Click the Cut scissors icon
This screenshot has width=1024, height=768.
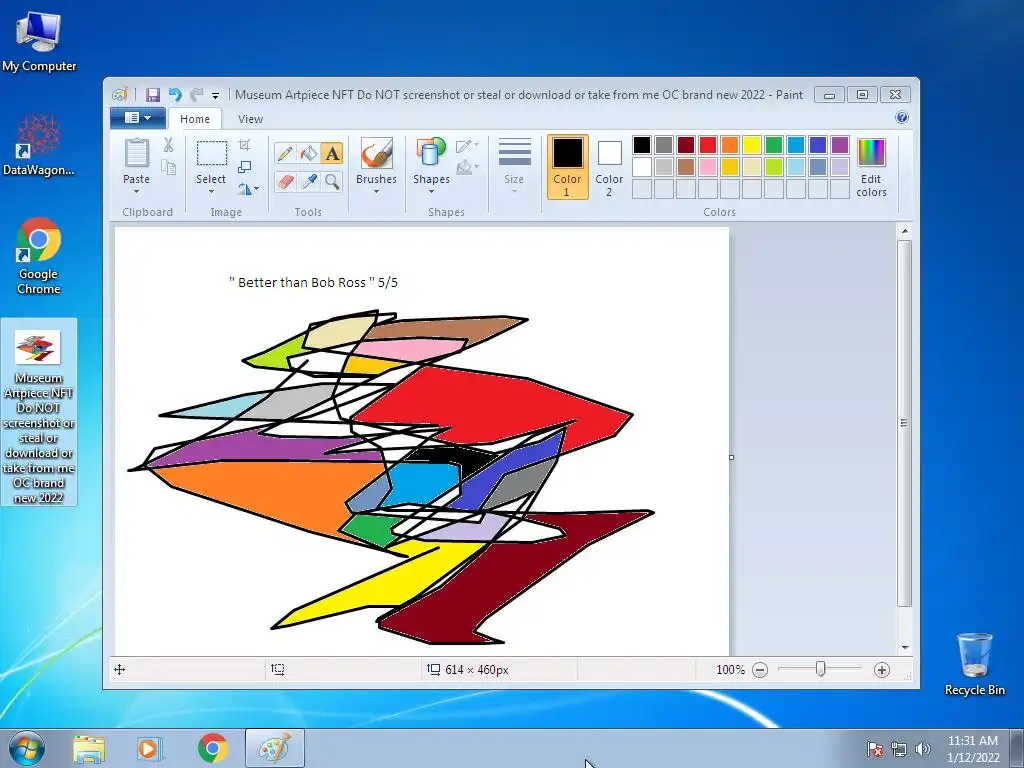coord(168,145)
